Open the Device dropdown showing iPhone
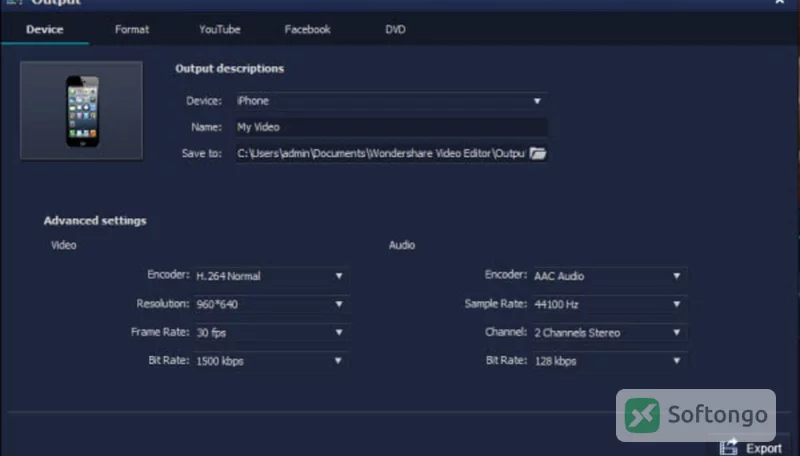This screenshot has height=456, width=800. pos(391,101)
